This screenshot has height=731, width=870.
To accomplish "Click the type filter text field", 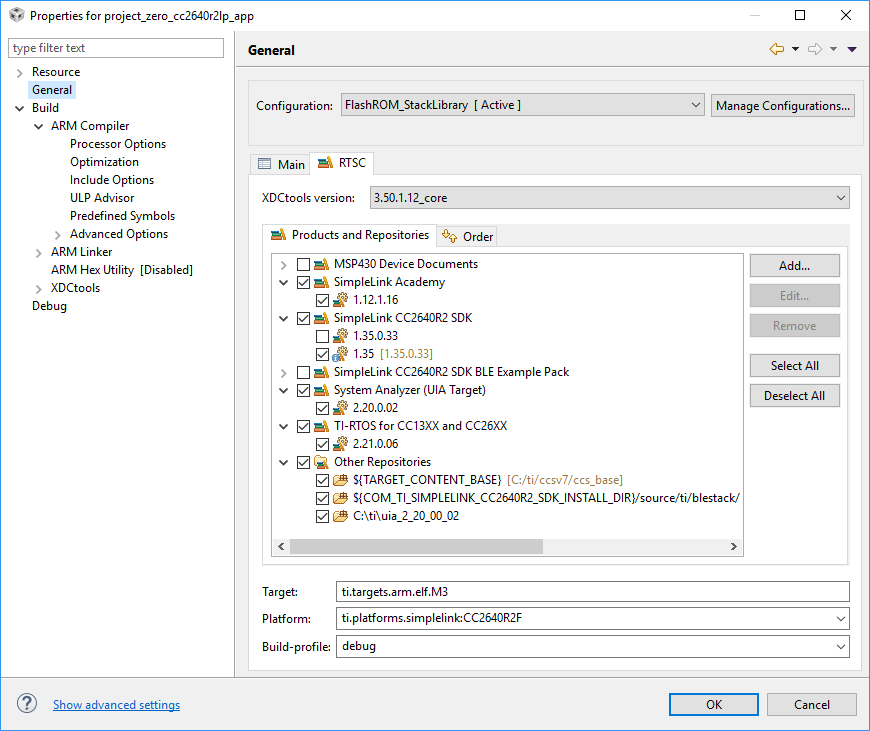I will pos(116,48).
